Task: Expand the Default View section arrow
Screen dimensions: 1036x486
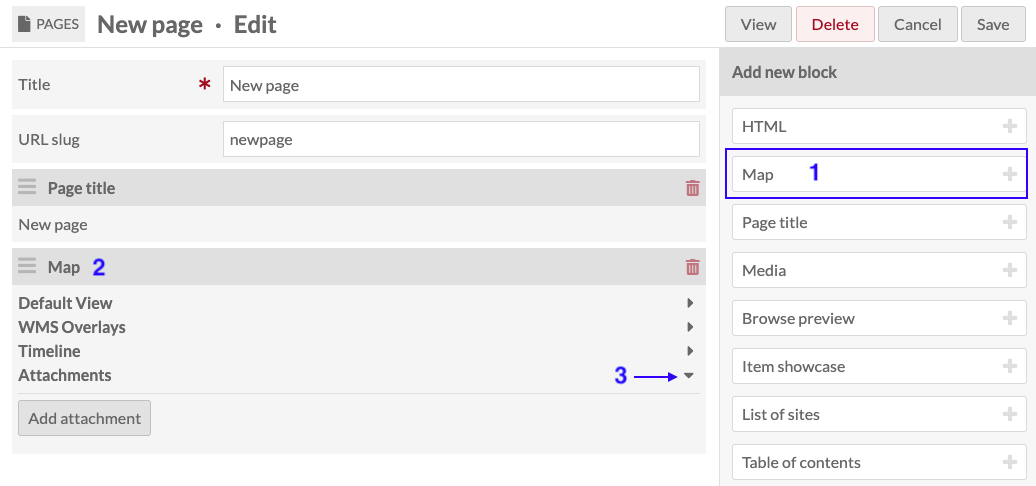Action: (x=690, y=303)
